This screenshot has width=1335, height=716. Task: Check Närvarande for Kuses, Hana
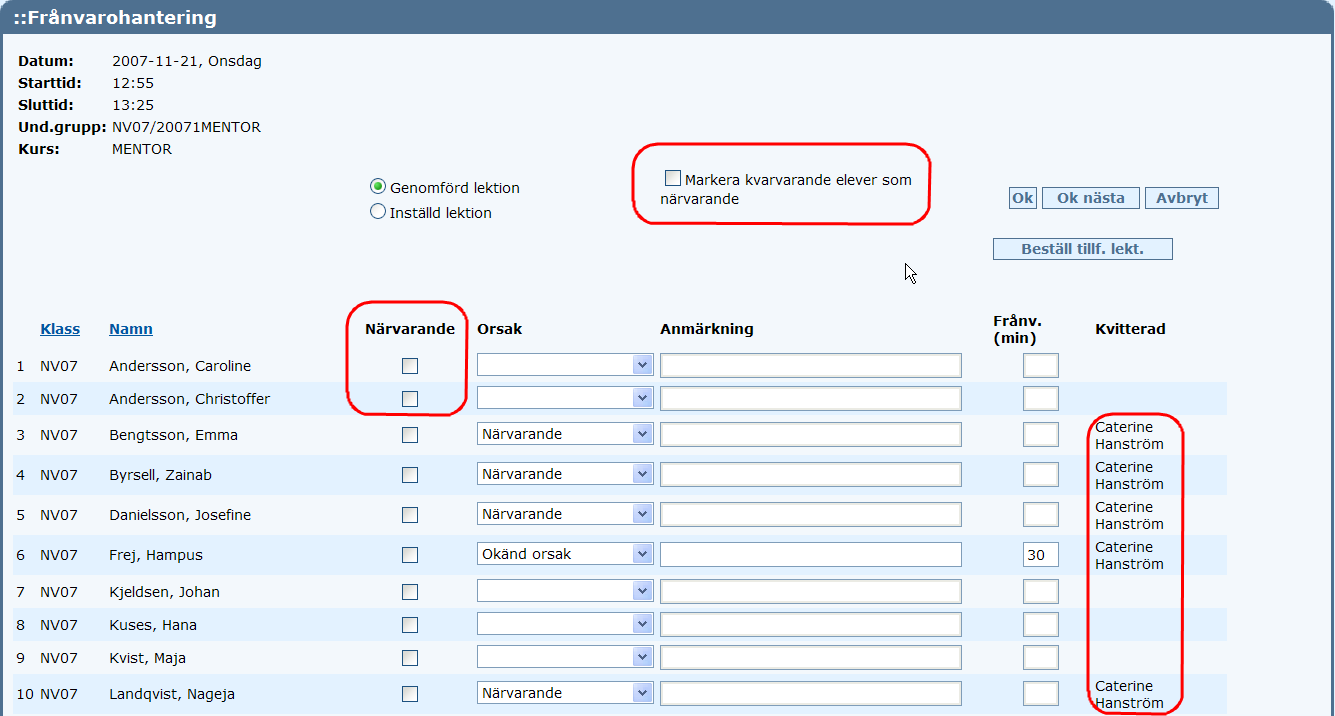(x=410, y=625)
